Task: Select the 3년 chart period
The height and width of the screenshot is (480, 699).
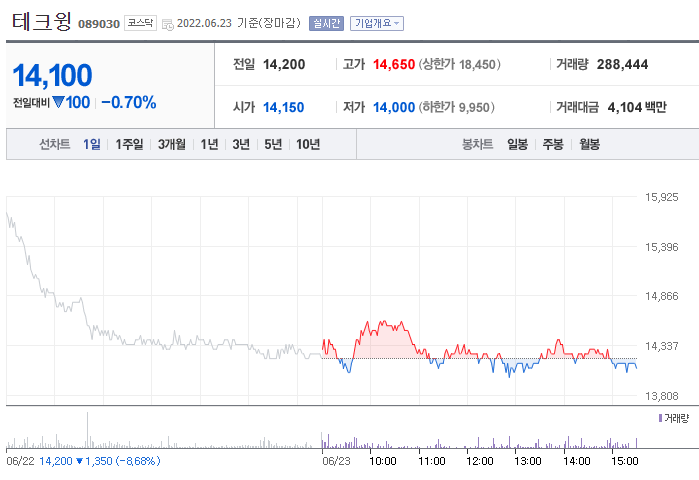Action: (241, 144)
